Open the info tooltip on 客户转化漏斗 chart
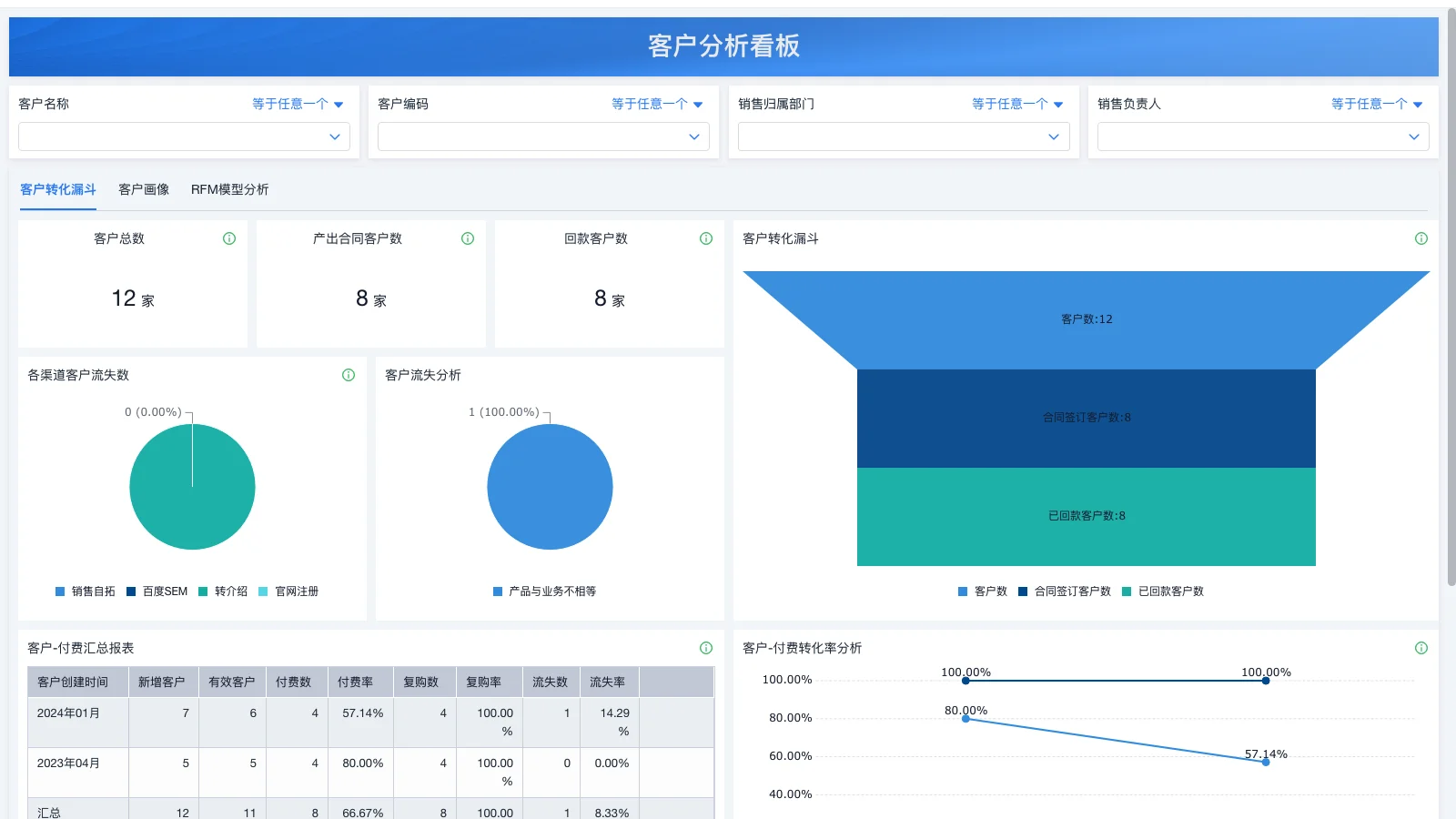 tap(1421, 238)
